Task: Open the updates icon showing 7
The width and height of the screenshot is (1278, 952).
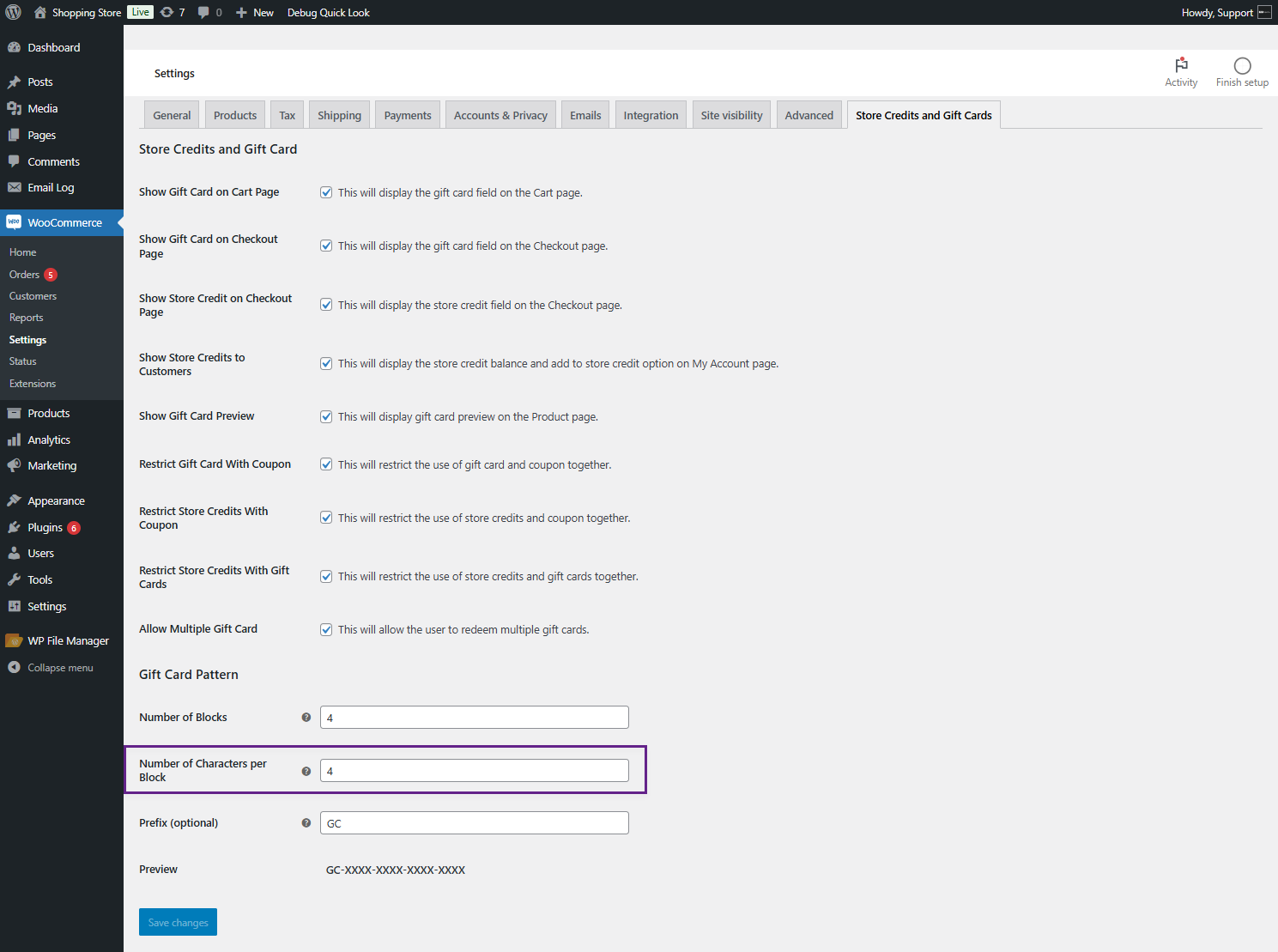Action: (x=173, y=12)
